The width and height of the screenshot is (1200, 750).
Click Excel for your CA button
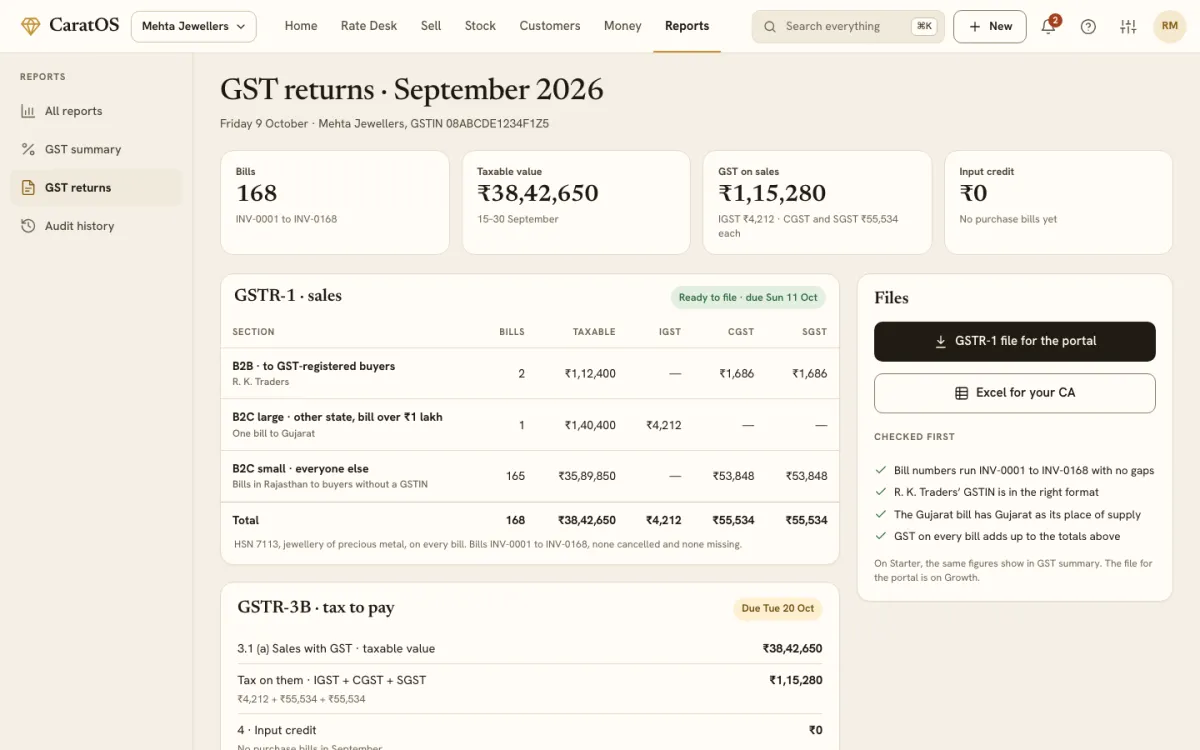pos(1015,393)
